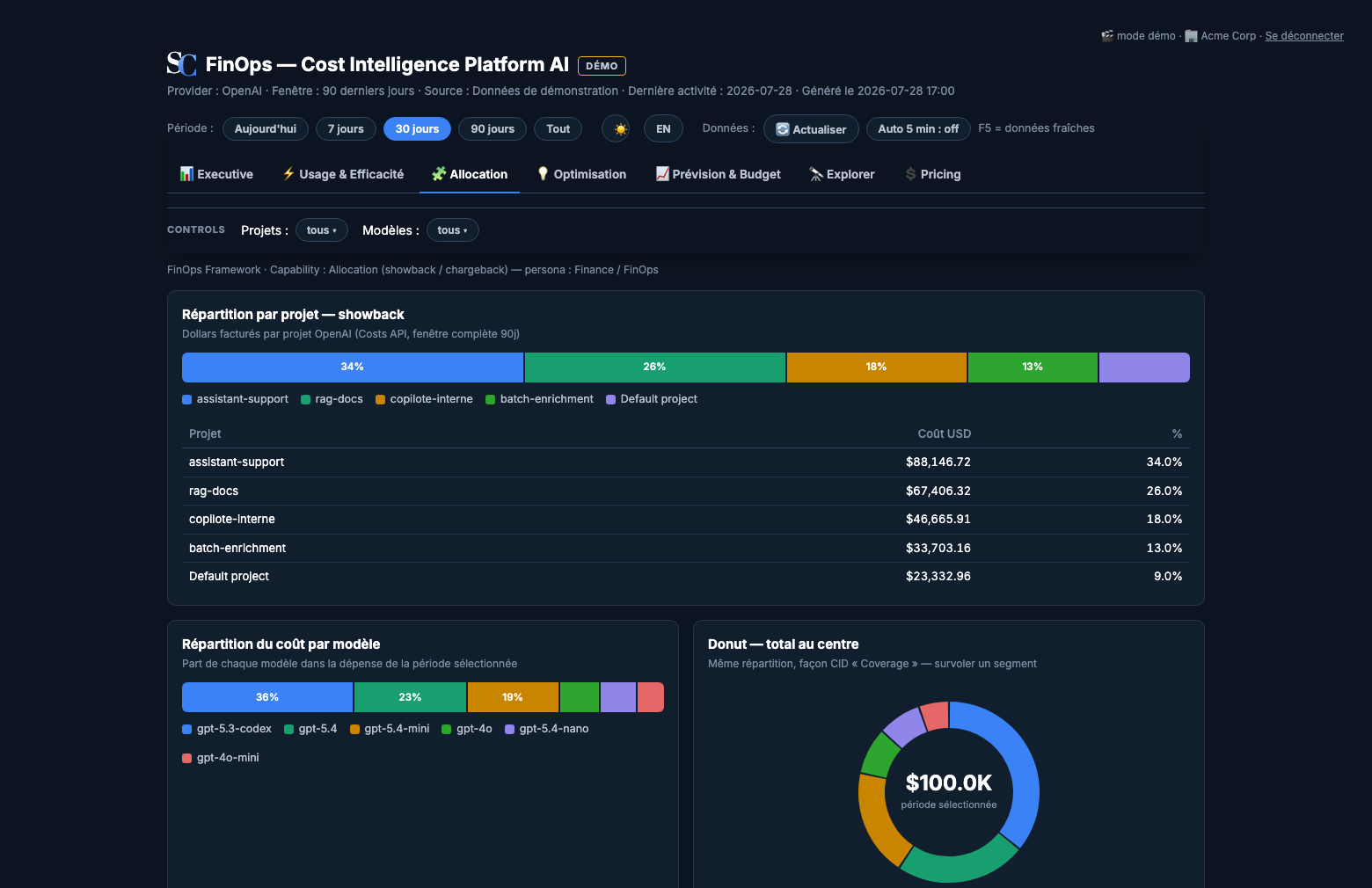This screenshot has width=1372, height=888.
Task: Select the Aujourd'hui period
Action: pos(266,129)
